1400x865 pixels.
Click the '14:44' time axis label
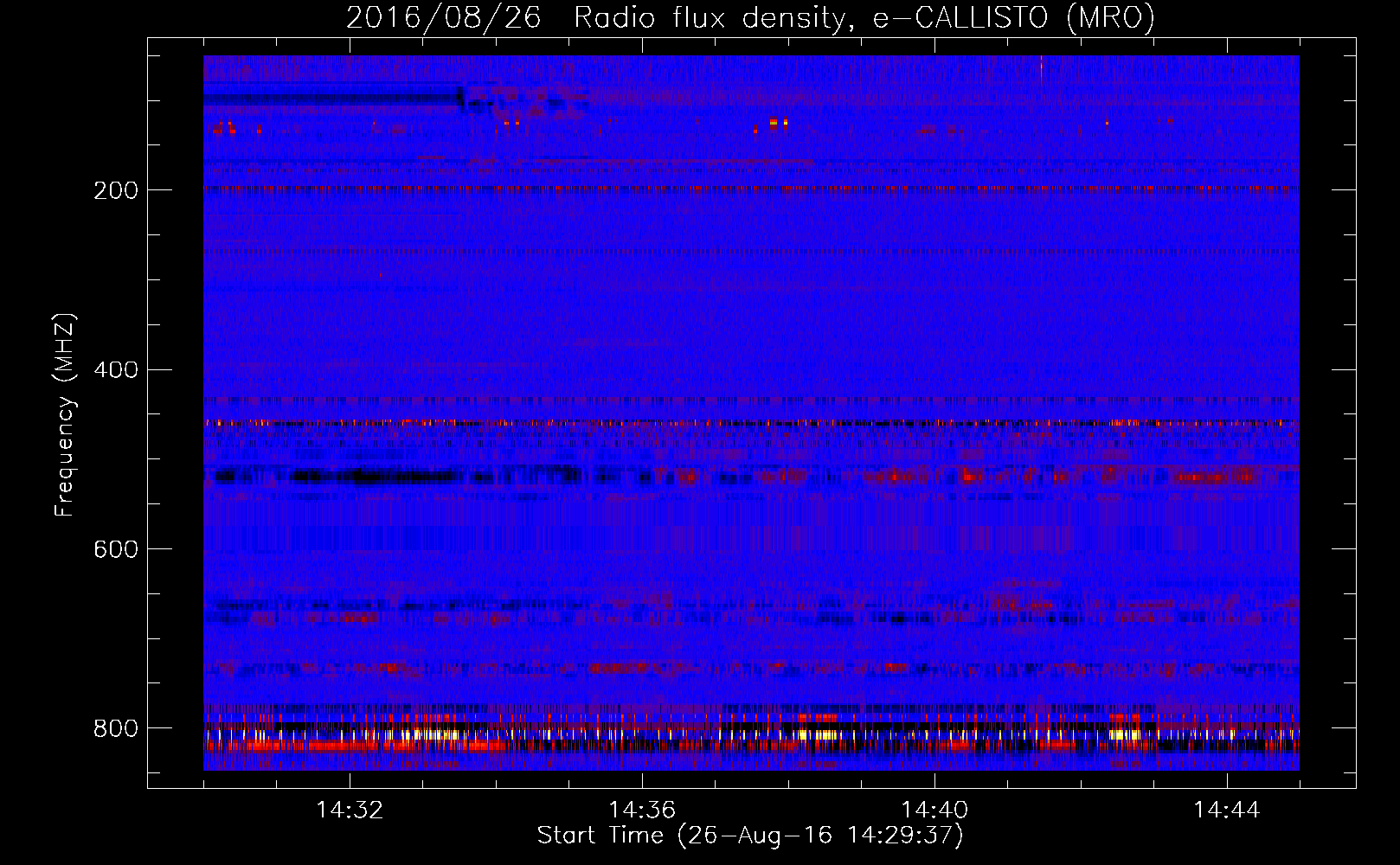point(1227,811)
